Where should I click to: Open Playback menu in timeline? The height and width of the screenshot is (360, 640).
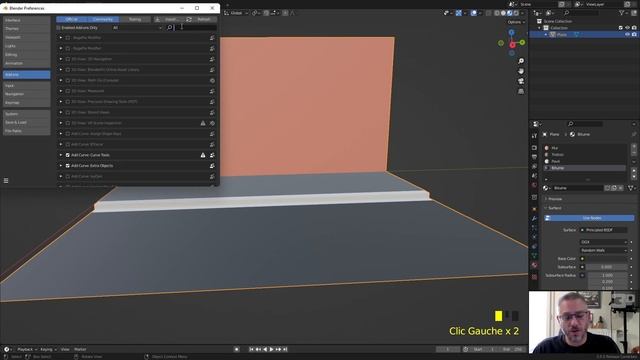click(x=27, y=349)
